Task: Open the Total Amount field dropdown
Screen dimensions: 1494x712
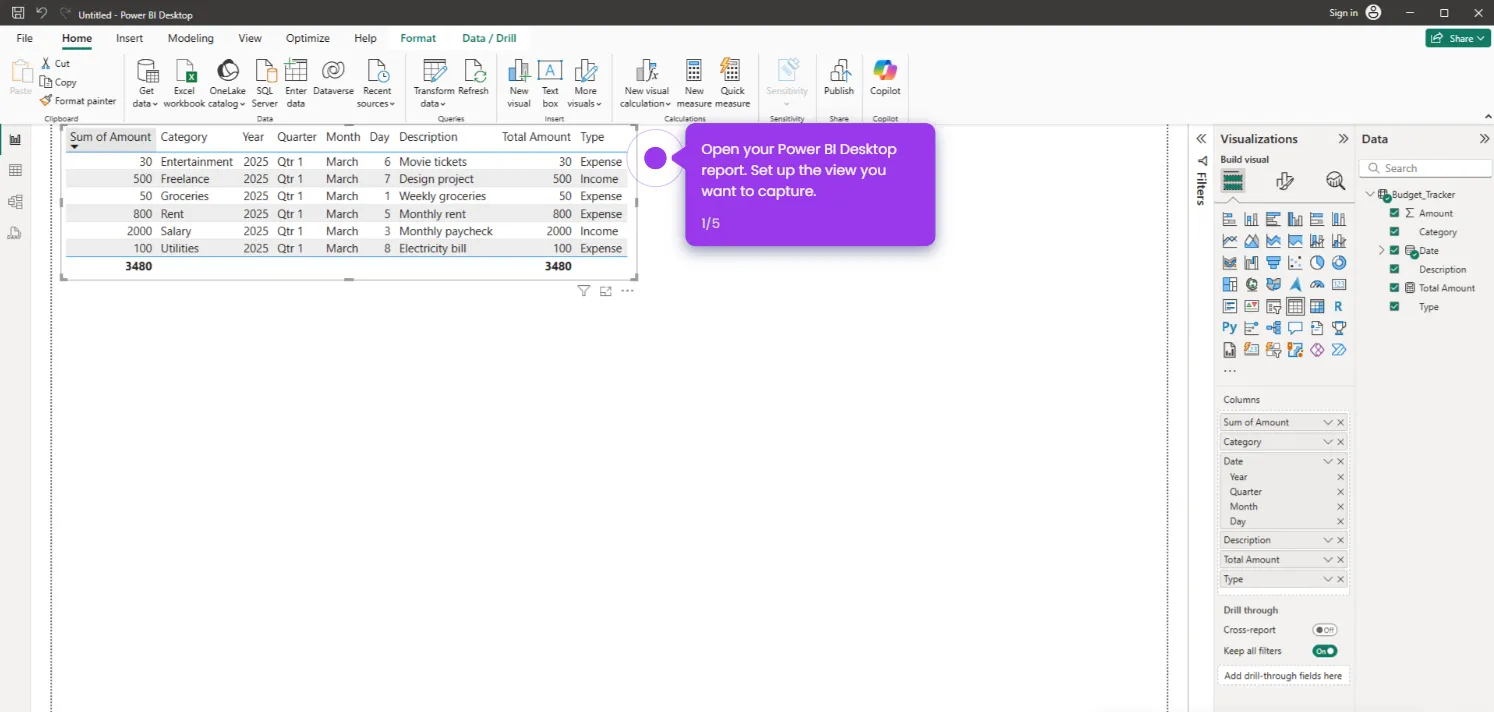Action: [x=1328, y=560]
